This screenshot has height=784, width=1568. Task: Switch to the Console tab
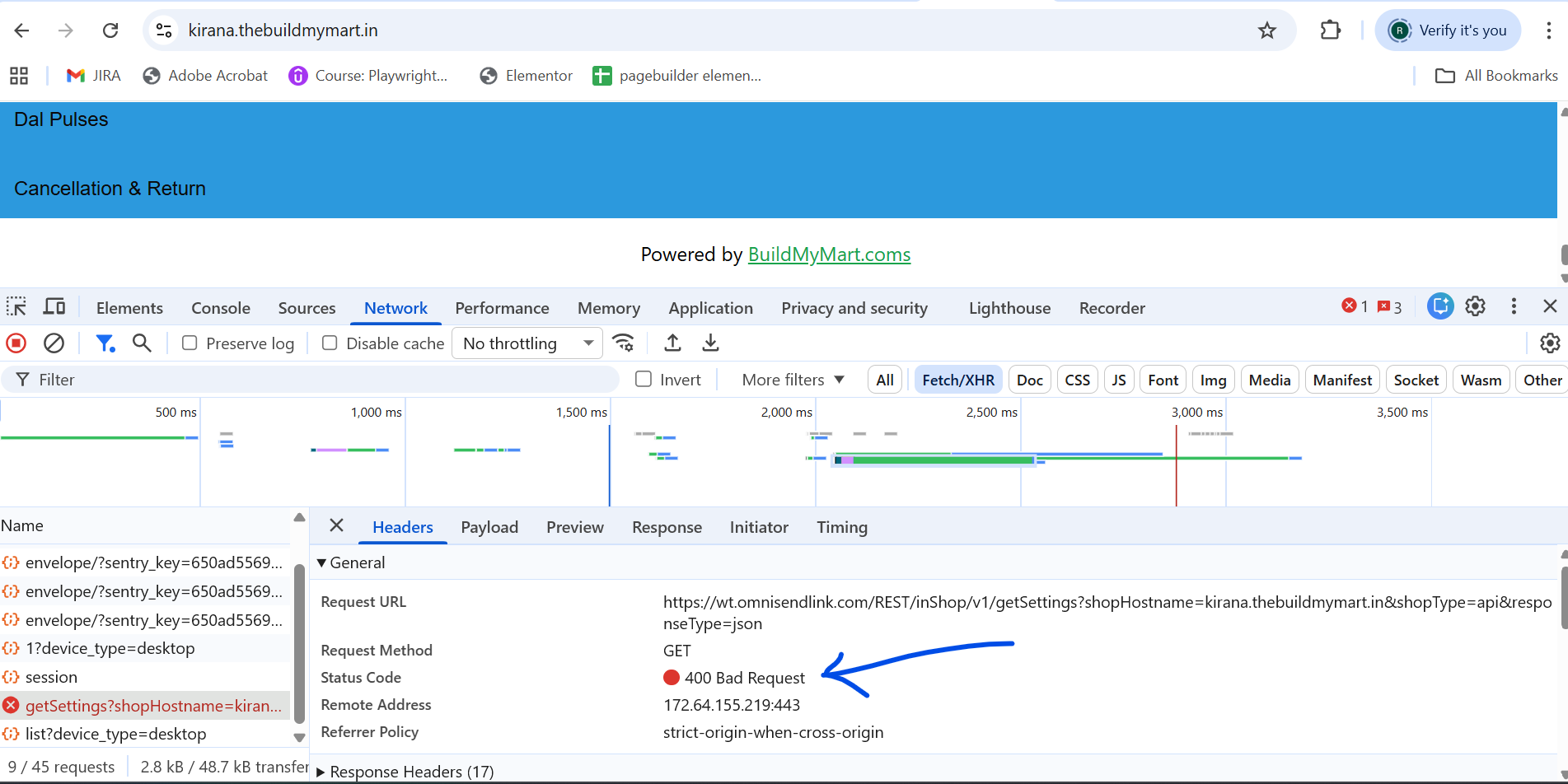pos(221,308)
